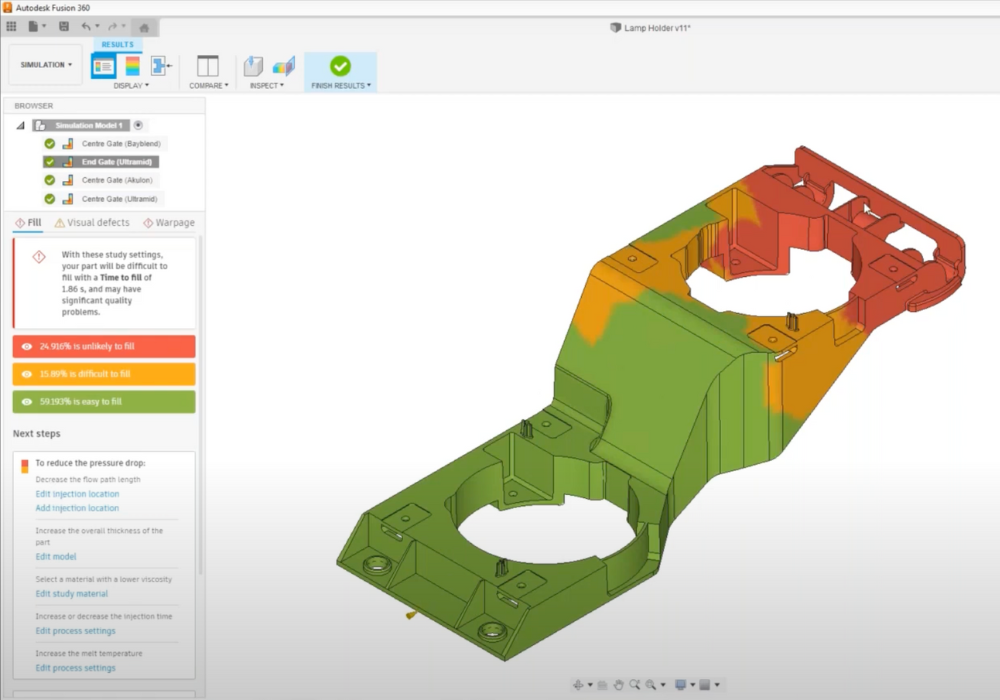1000x700 pixels.
Task: Expand the INSPECT menu dropdown
Action: 267,85
